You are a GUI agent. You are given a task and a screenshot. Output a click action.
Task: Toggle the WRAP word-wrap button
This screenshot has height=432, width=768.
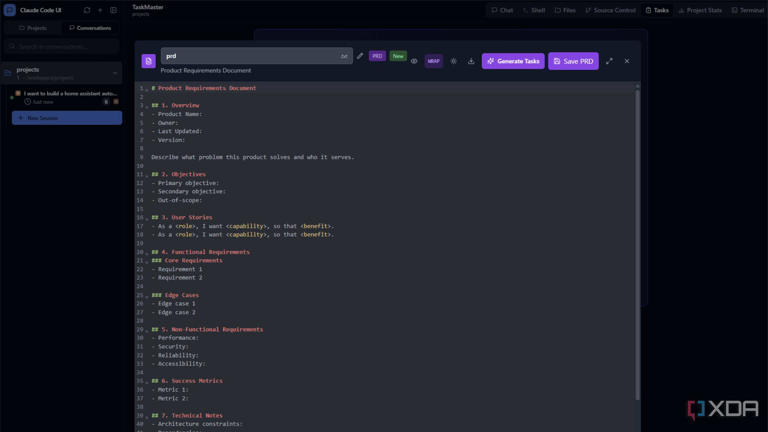433,61
